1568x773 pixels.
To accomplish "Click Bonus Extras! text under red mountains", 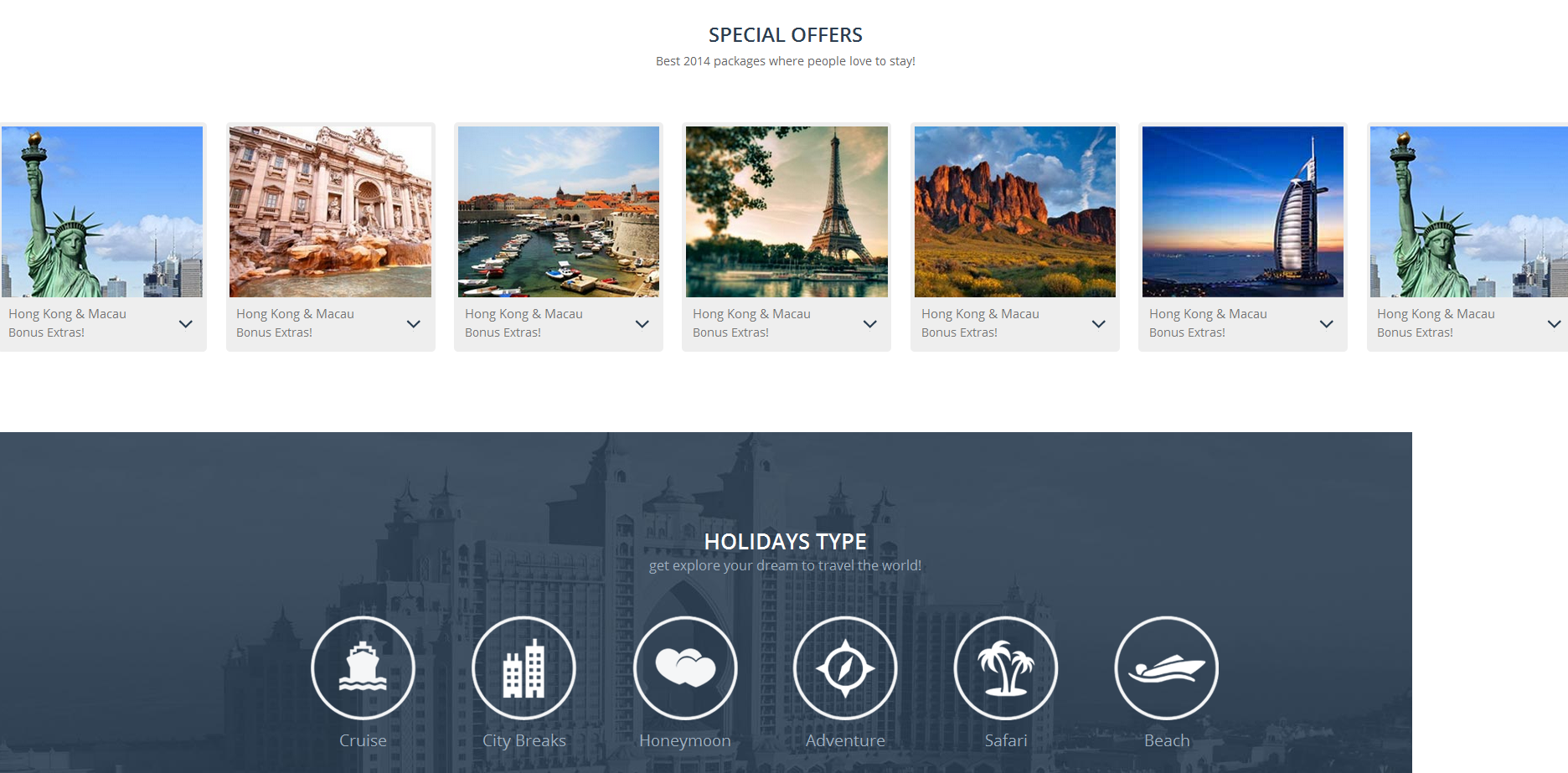I will [959, 332].
